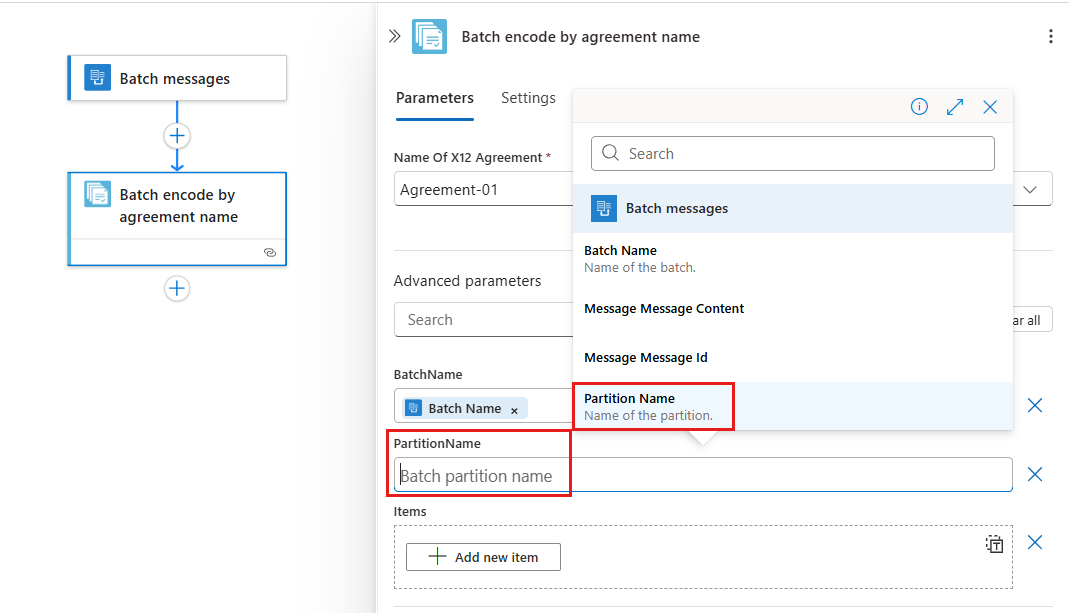Switch to the Settings tab
Viewport: 1069px width, 613px height.
click(x=528, y=98)
